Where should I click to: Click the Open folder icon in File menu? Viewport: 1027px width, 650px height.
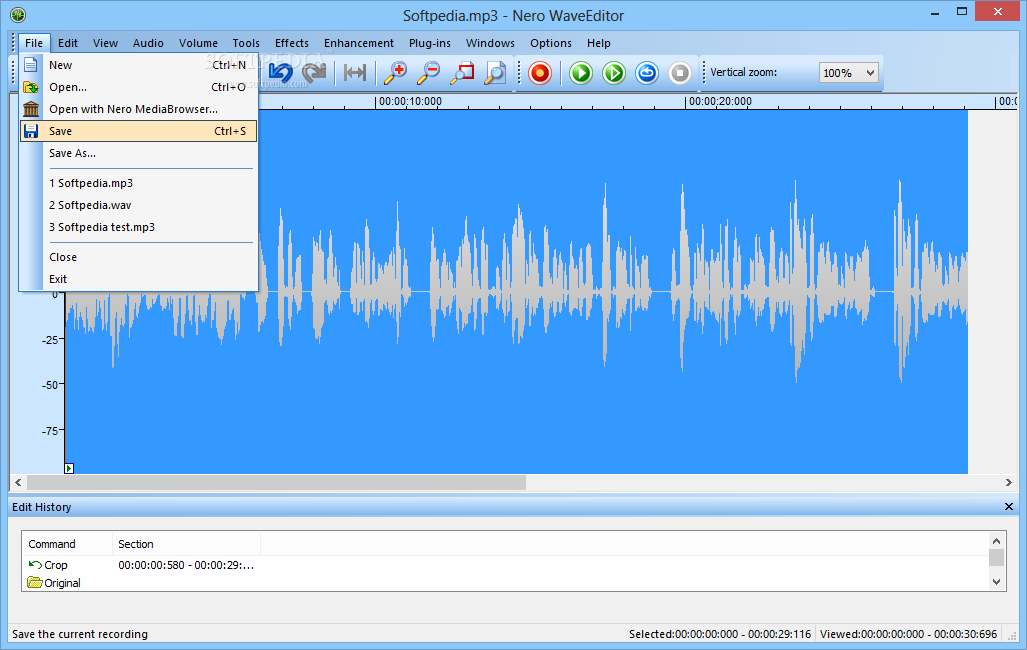[31, 87]
